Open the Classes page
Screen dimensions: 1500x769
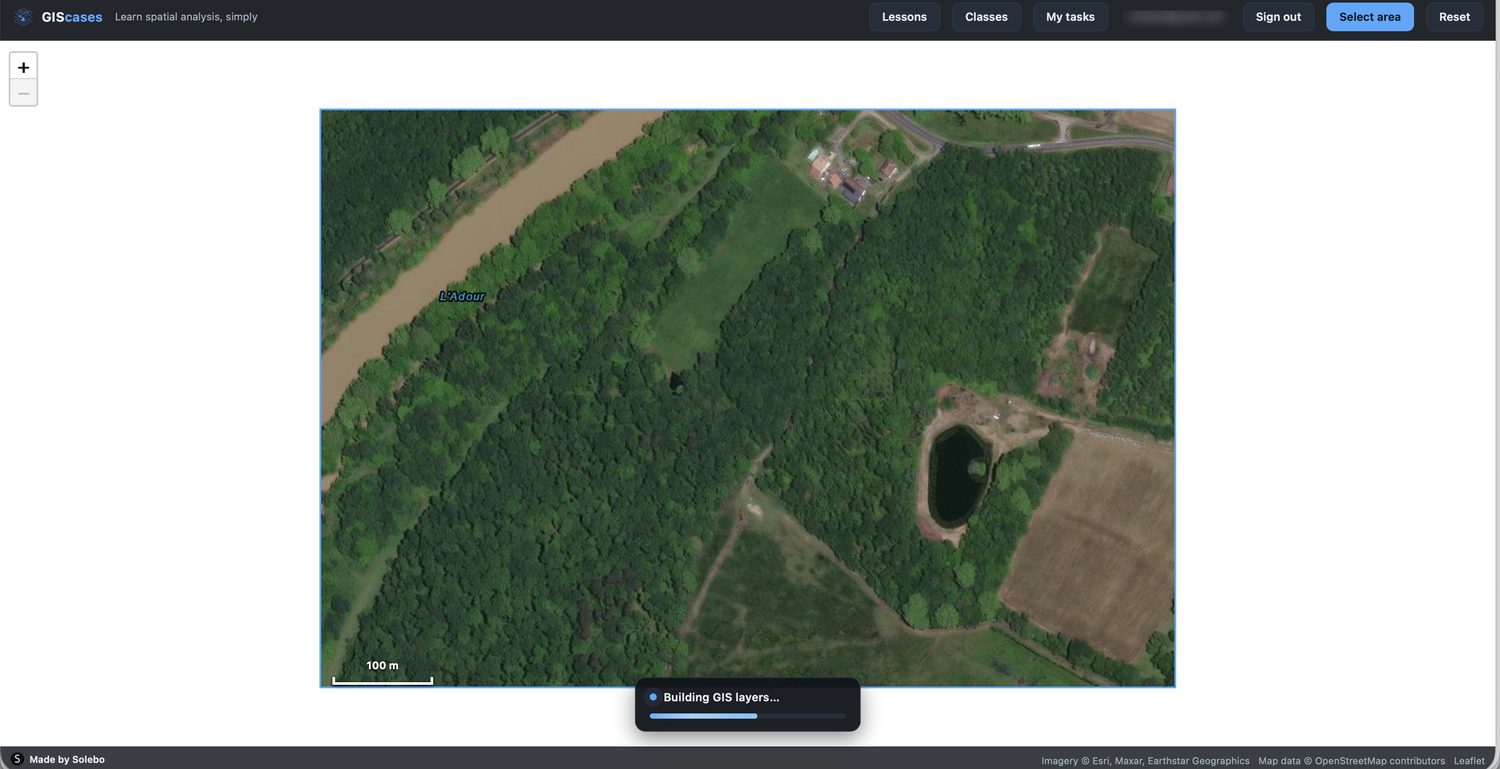[x=986, y=17]
